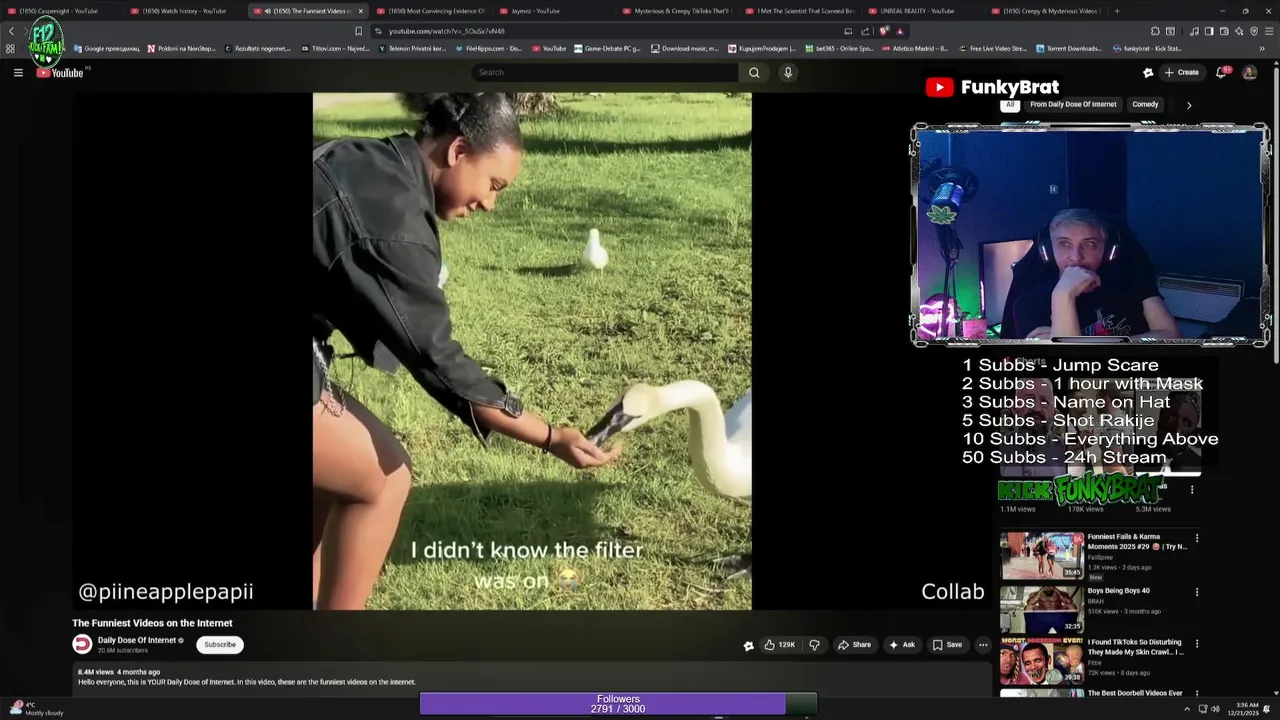Click the remix icon left of Like
Image resolution: width=1280 pixels, height=720 pixels.
[748, 645]
